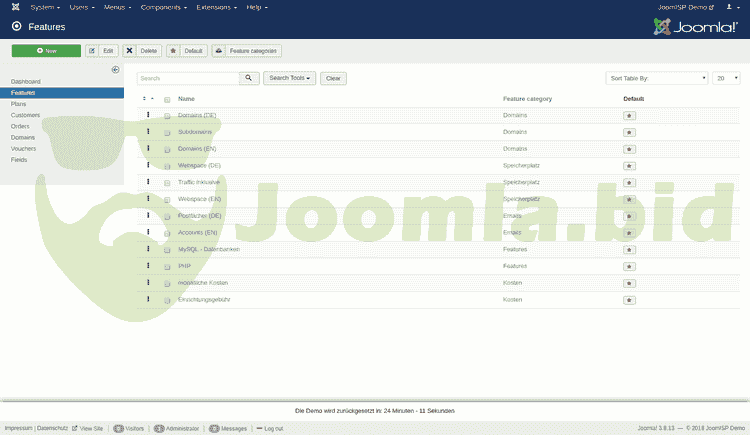Click the Feature categories toolbar button
750x435 pixels.
click(x=247, y=50)
